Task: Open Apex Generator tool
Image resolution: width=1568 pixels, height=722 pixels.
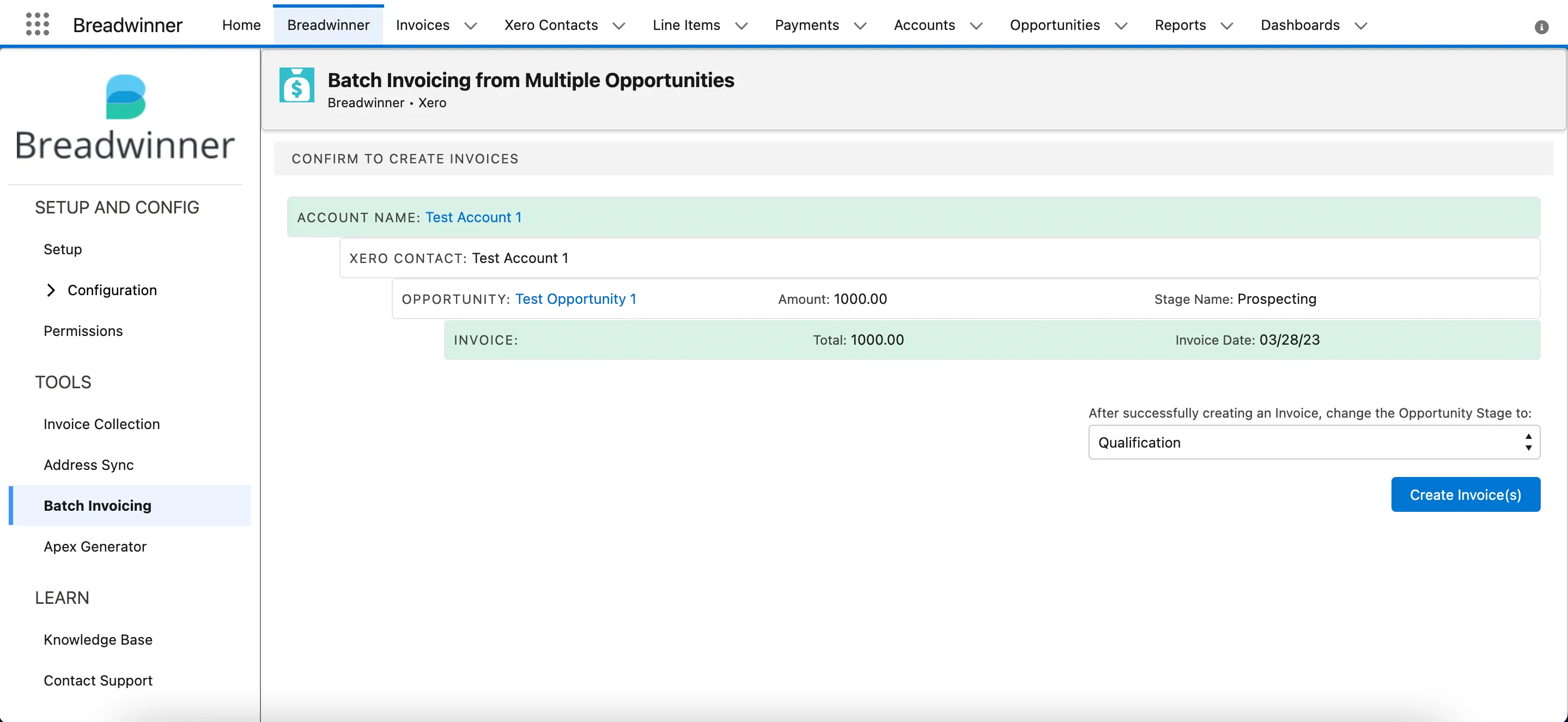Action: (95, 546)
